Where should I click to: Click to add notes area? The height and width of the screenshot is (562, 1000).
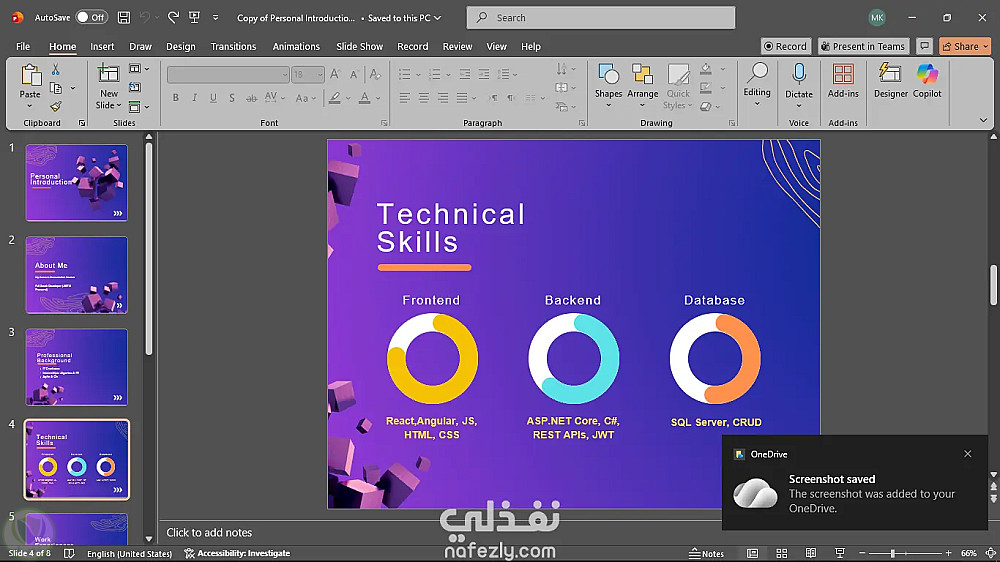(209, 532)
